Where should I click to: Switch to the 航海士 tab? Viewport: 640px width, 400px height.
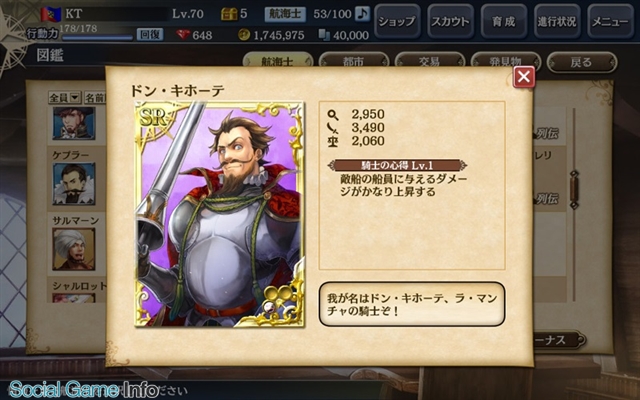tap(278, 60)
